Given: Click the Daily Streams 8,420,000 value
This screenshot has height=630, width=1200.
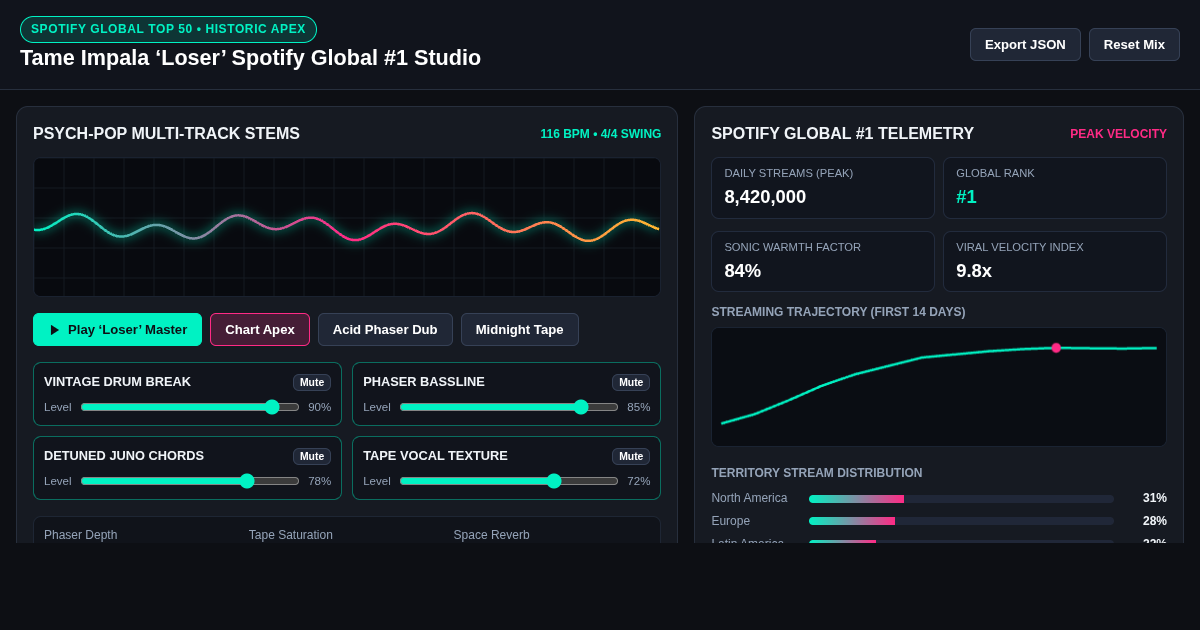Looking at the screenshot, I should pyautogui.click(x=765, y=197).
